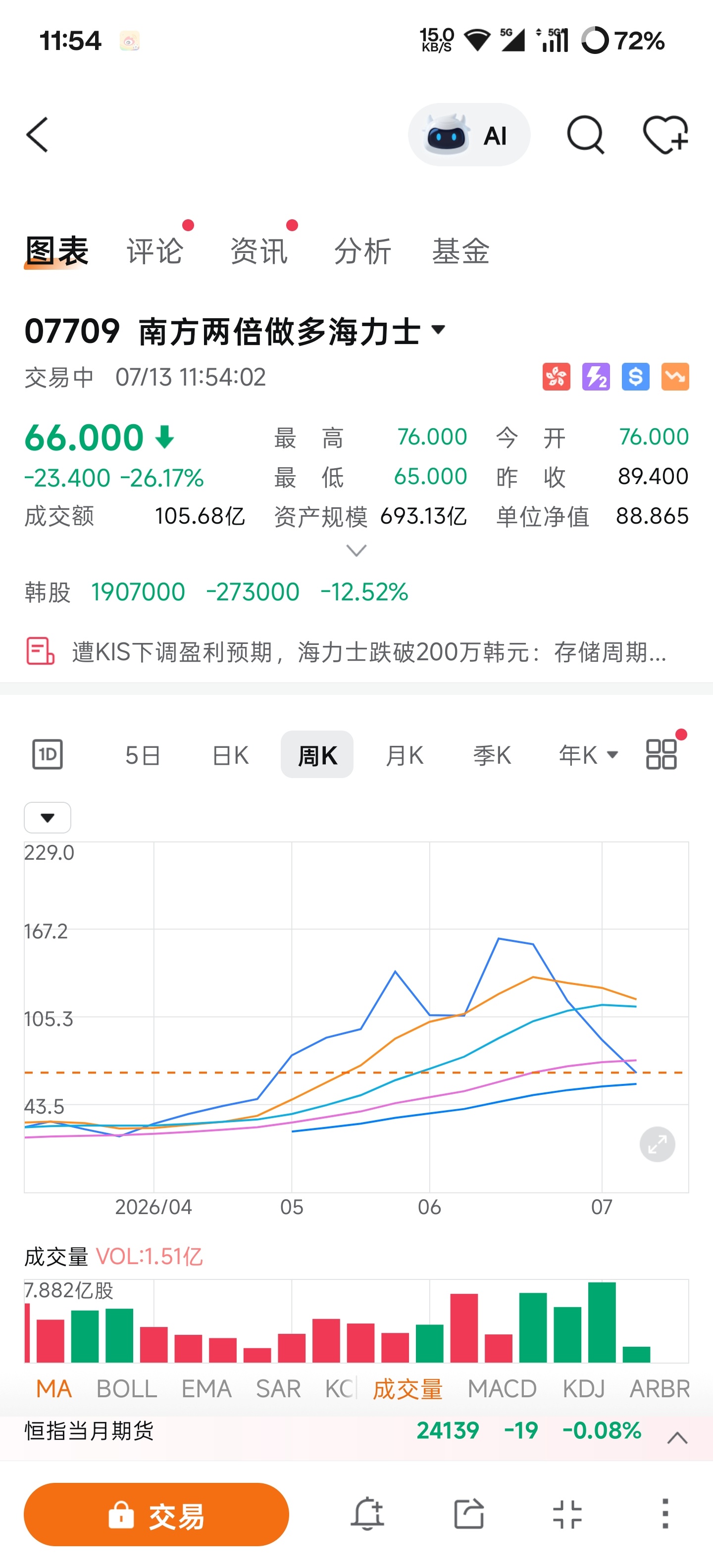
Task: Set a price alert bell
Action: 367,1514
